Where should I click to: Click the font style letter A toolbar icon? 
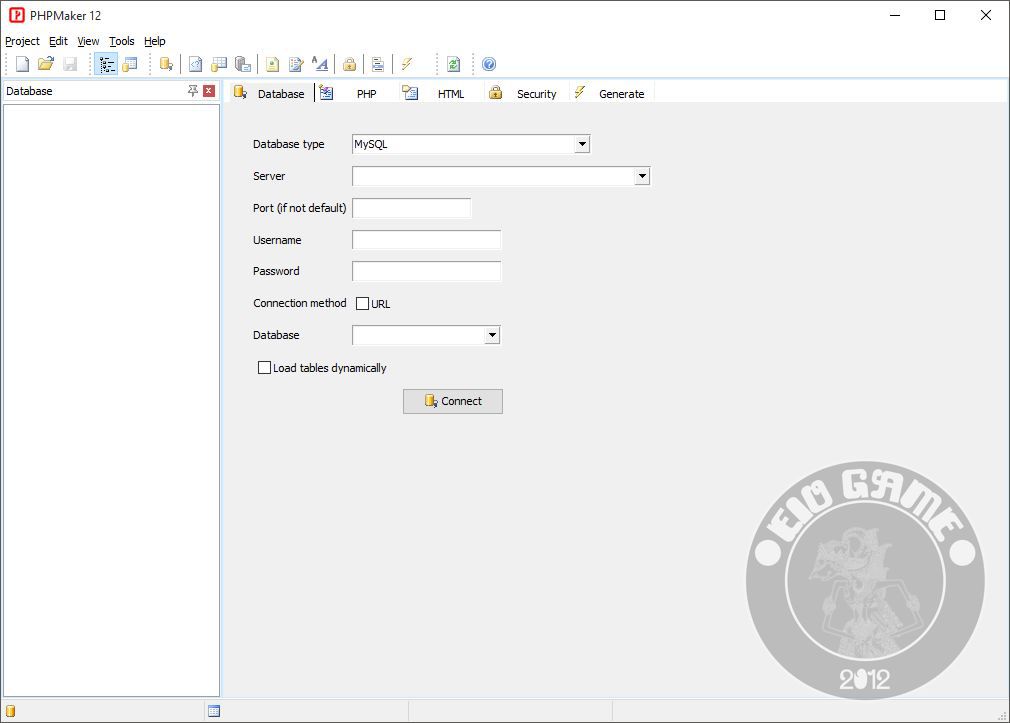coord(319,64)
